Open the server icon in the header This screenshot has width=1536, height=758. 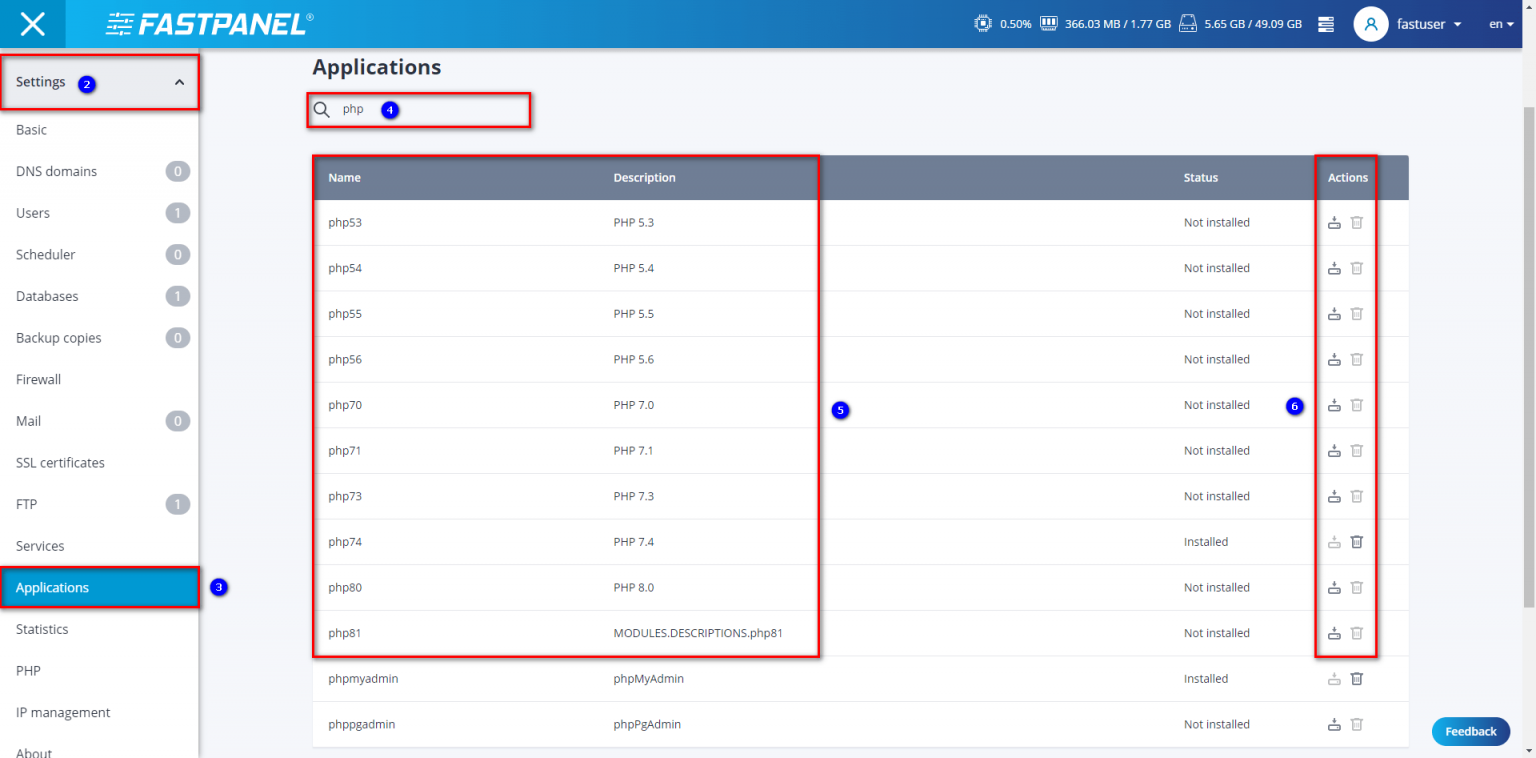tap(1326, 24)
